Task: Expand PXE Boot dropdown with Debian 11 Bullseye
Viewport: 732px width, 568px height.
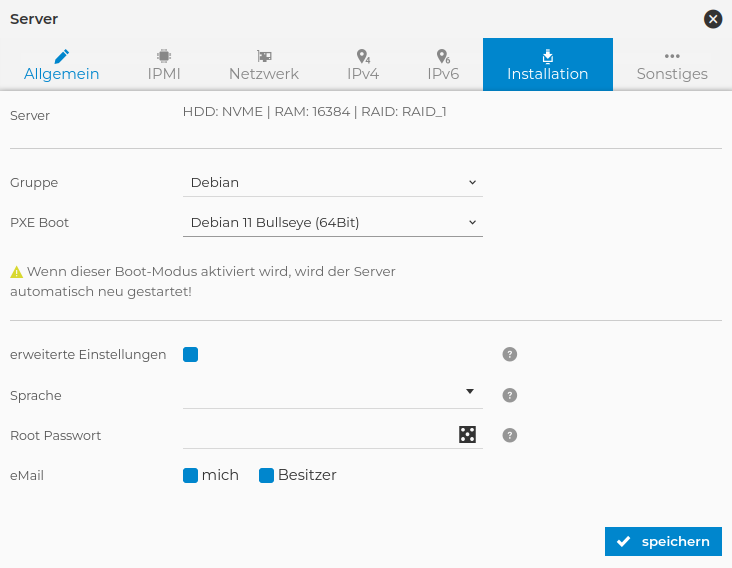Action: pos(332,222)
